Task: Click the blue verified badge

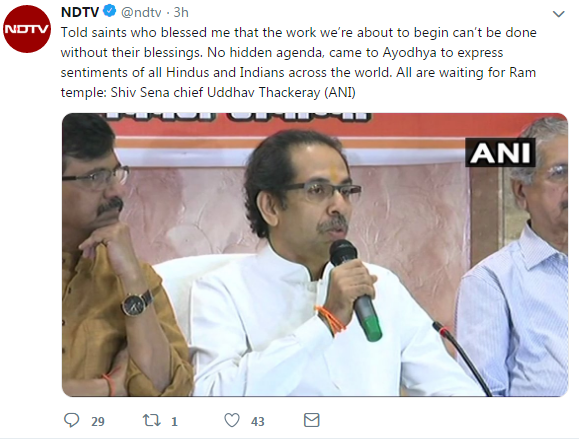Action: (x=109, y=11)
